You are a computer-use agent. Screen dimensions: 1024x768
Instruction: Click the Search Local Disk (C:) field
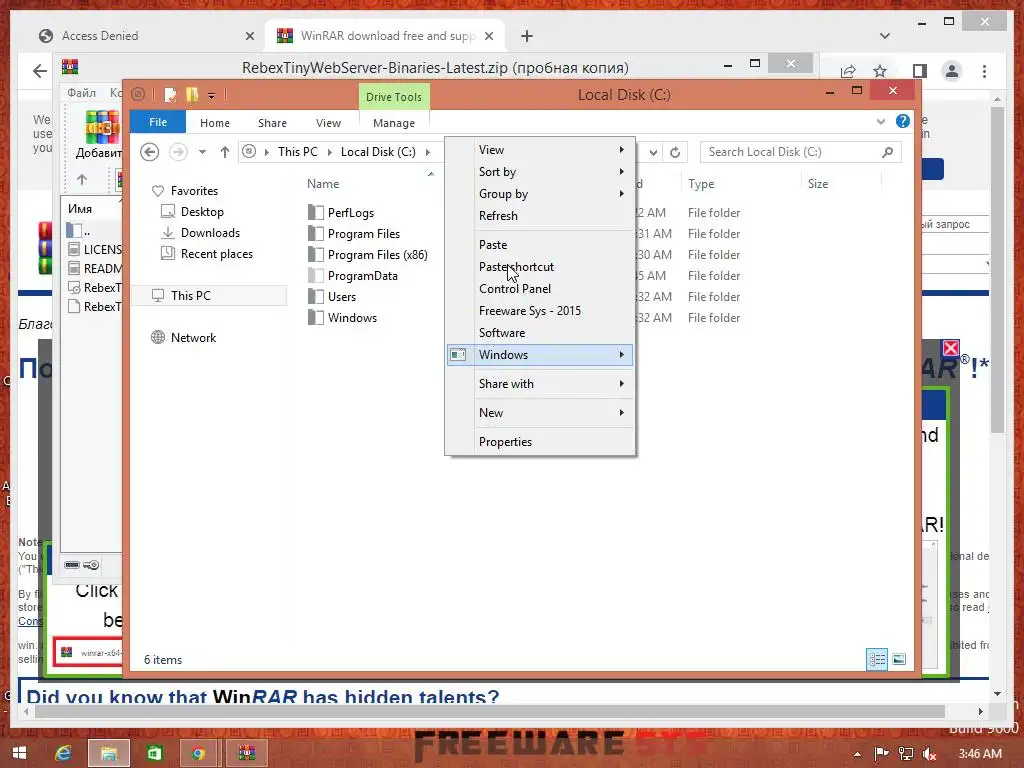coord(801,152)
